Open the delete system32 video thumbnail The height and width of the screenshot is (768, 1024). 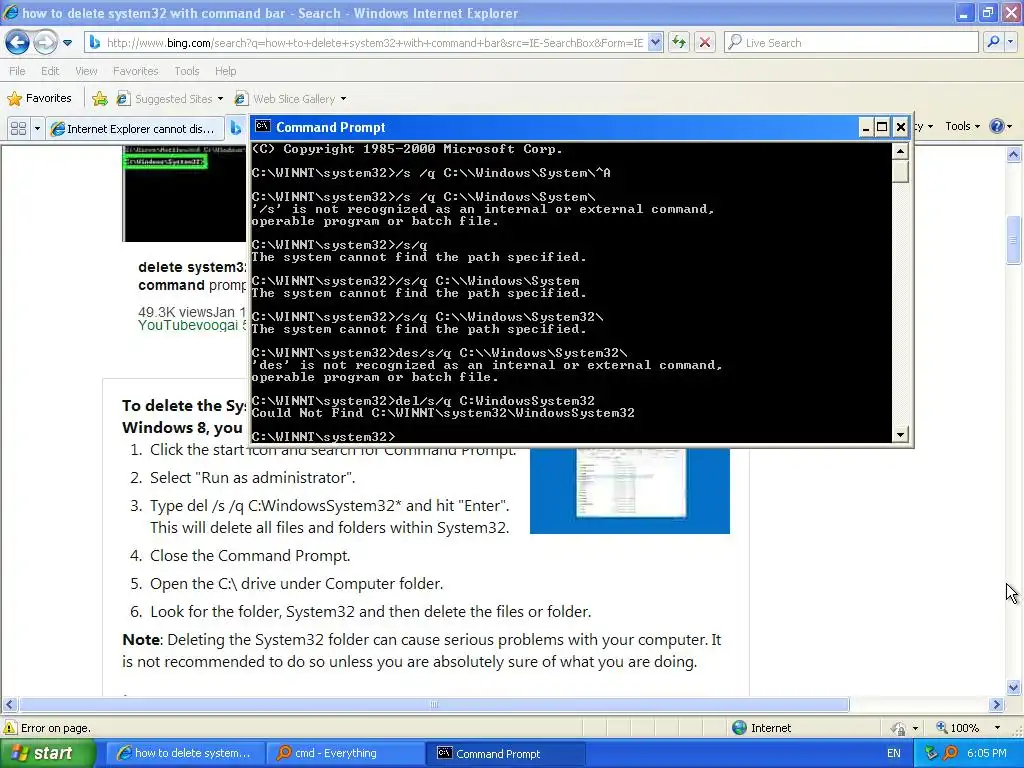(184, 194)
